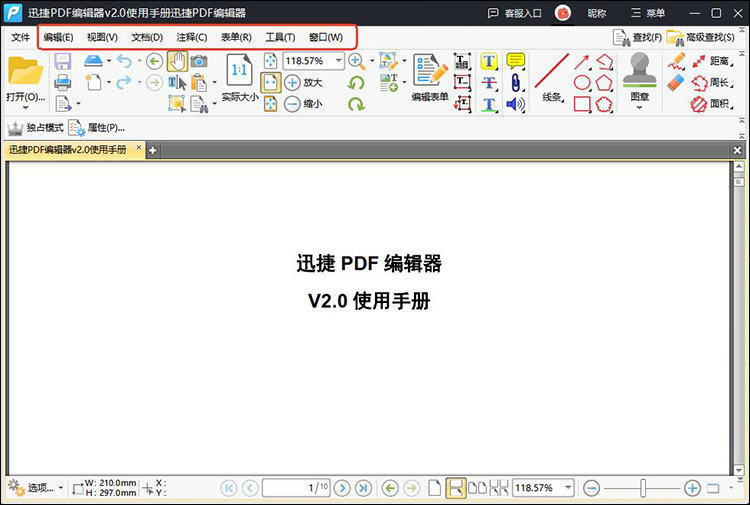Click the printer icon
The width and height of the screenshot is (750, 505).
click(63, 82)
